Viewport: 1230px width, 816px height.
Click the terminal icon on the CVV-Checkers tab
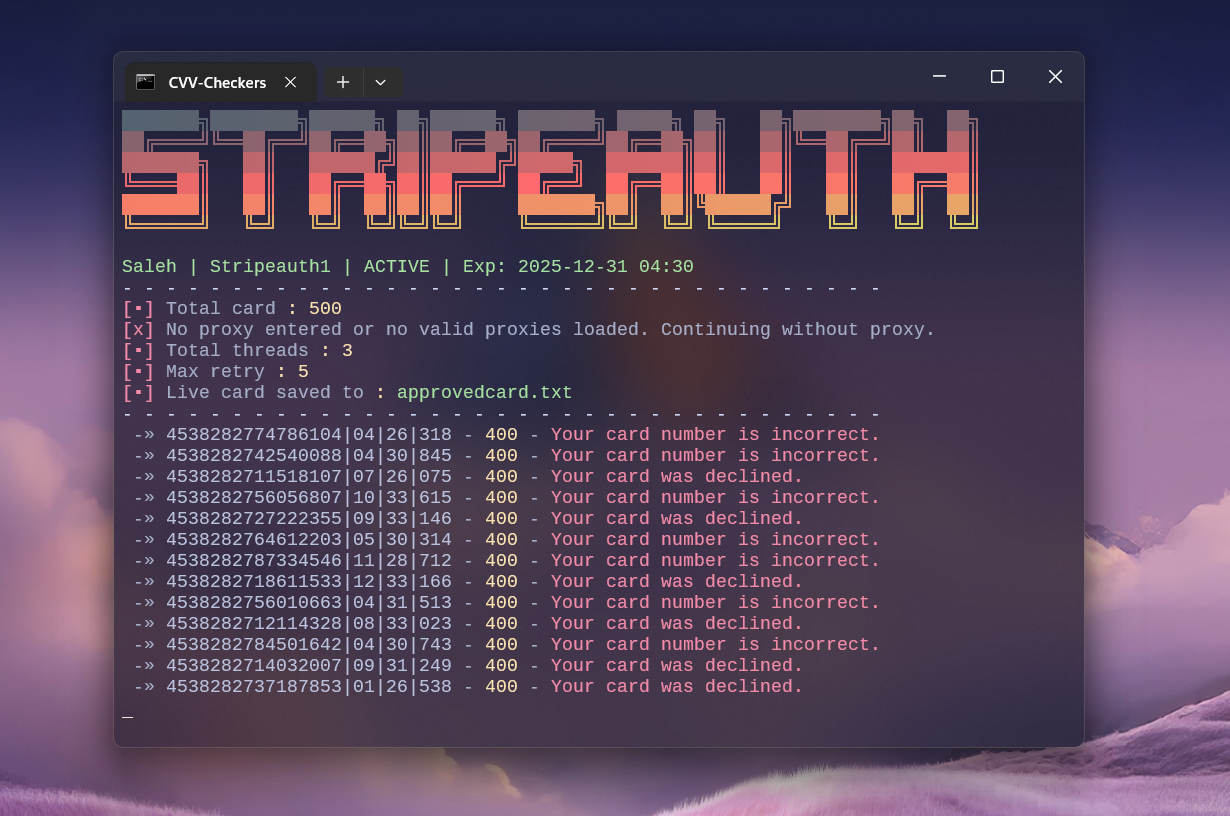coord(146,82)
